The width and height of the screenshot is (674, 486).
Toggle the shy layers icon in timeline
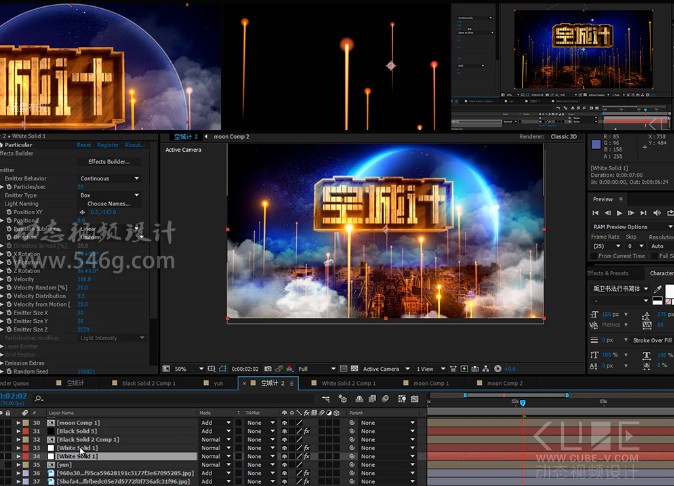click(359, 399)
